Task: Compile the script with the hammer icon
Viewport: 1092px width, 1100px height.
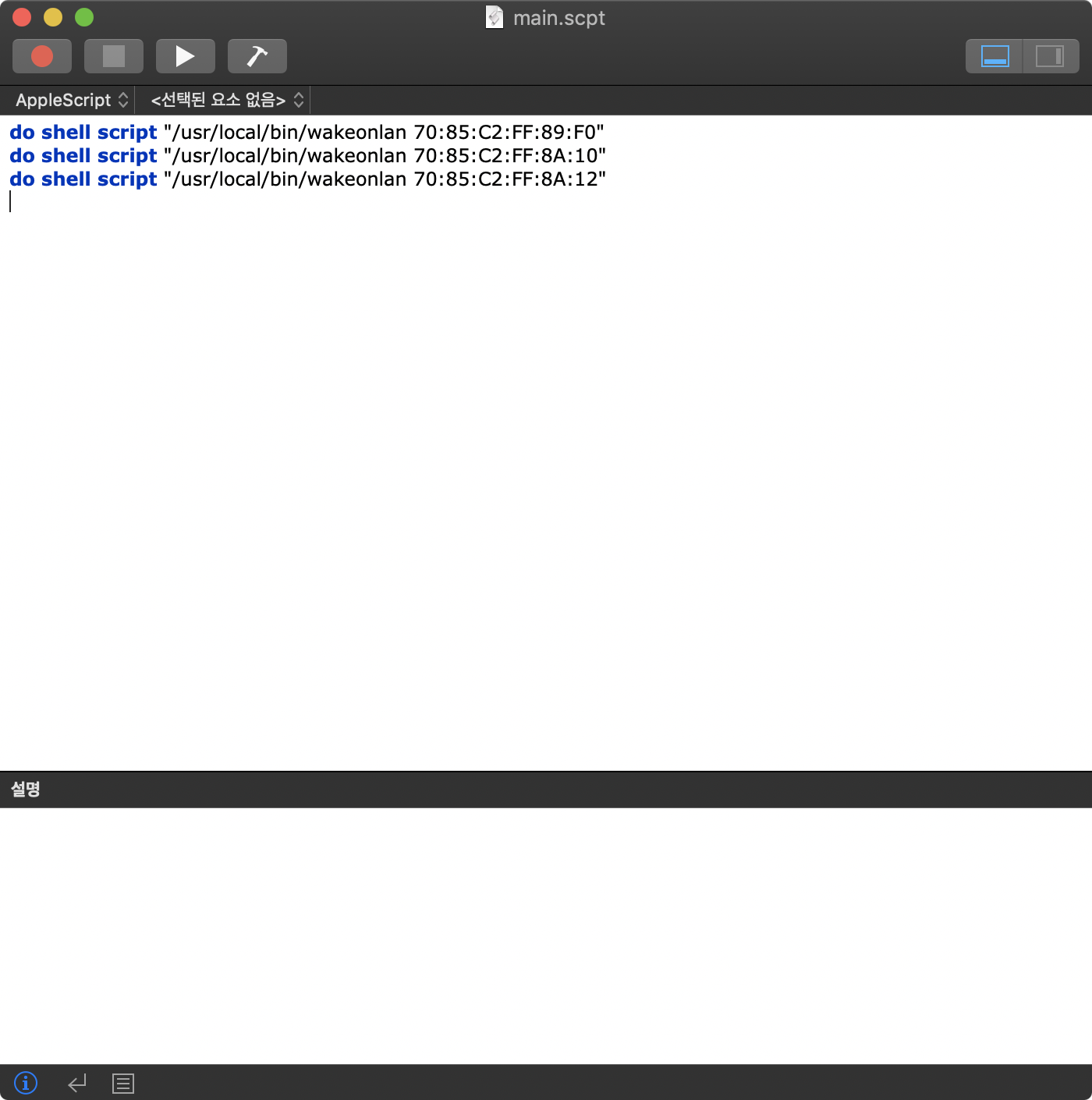Action: click(257, 56)
